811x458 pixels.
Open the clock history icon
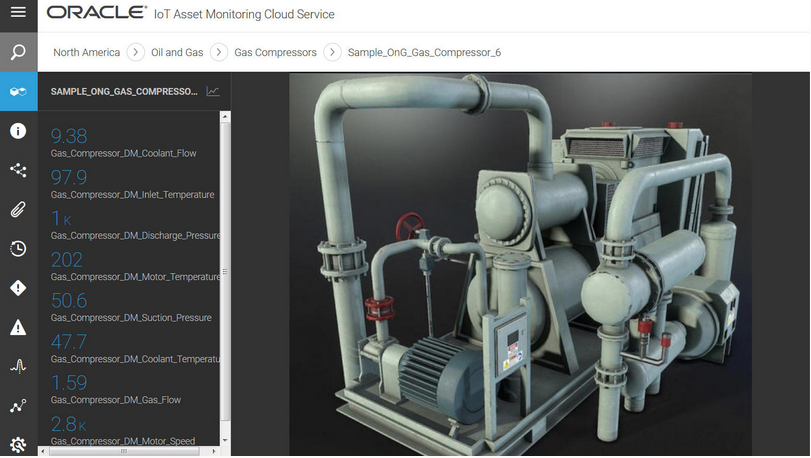[18, 249]
